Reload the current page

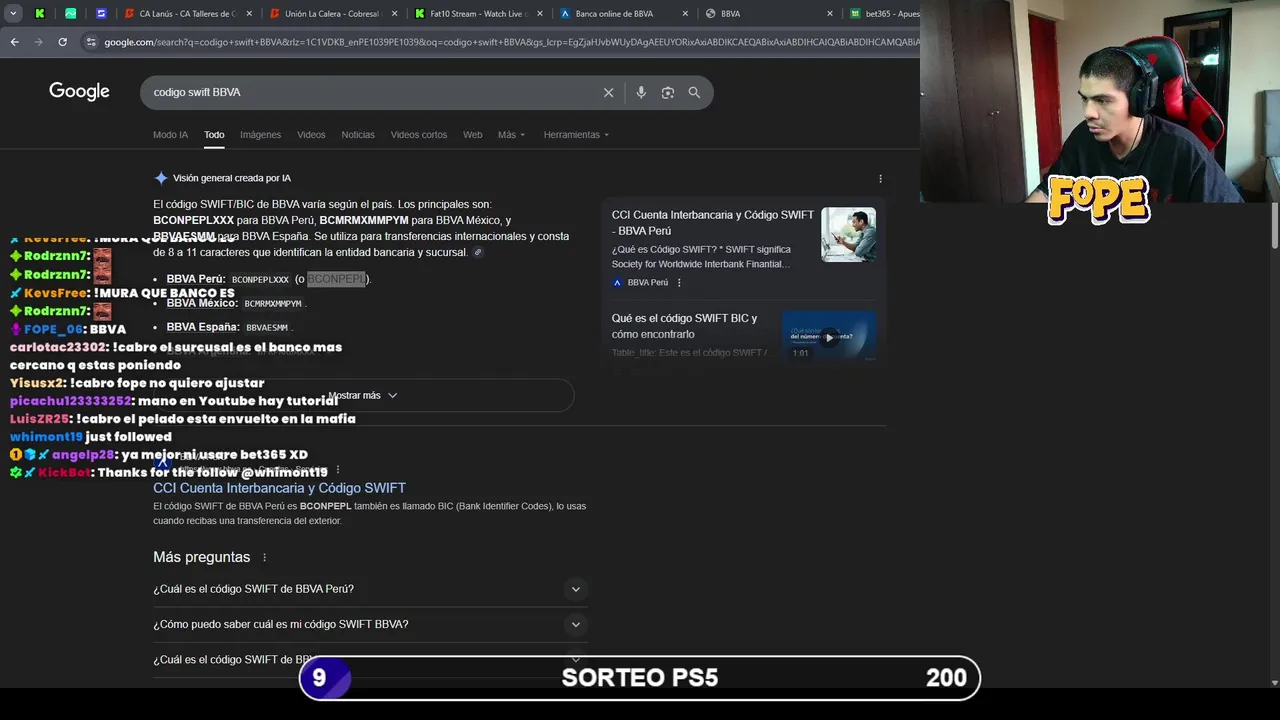click(x=62, y=42)
